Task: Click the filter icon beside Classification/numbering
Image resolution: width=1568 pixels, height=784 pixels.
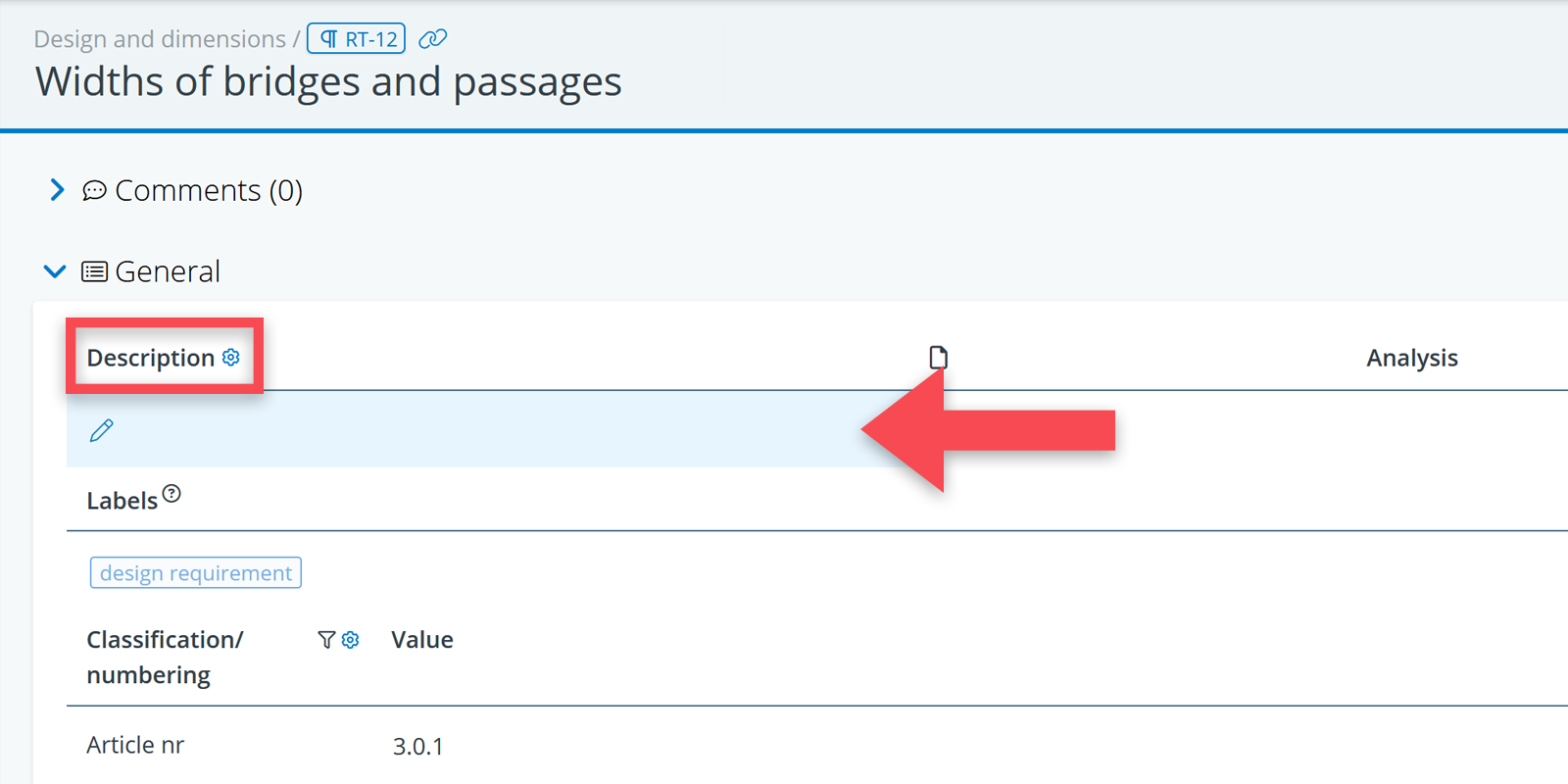Action: tap(326, 640)
